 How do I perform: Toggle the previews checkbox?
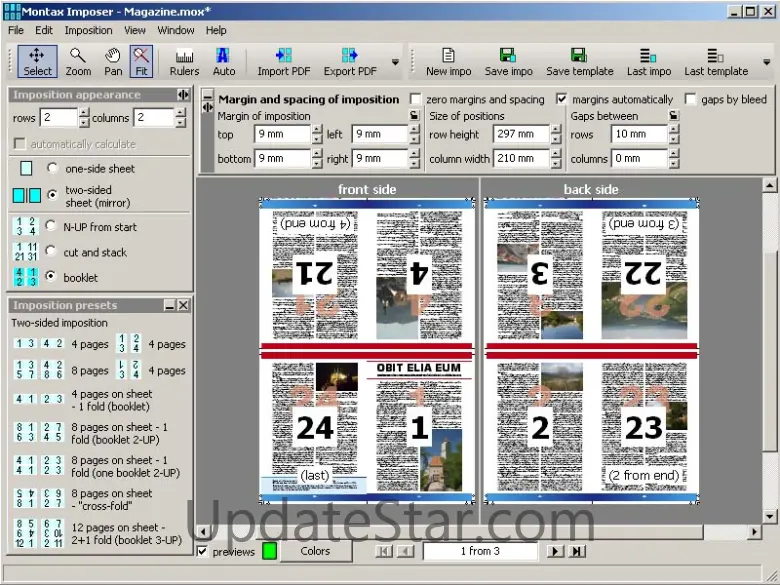(202, 551)
